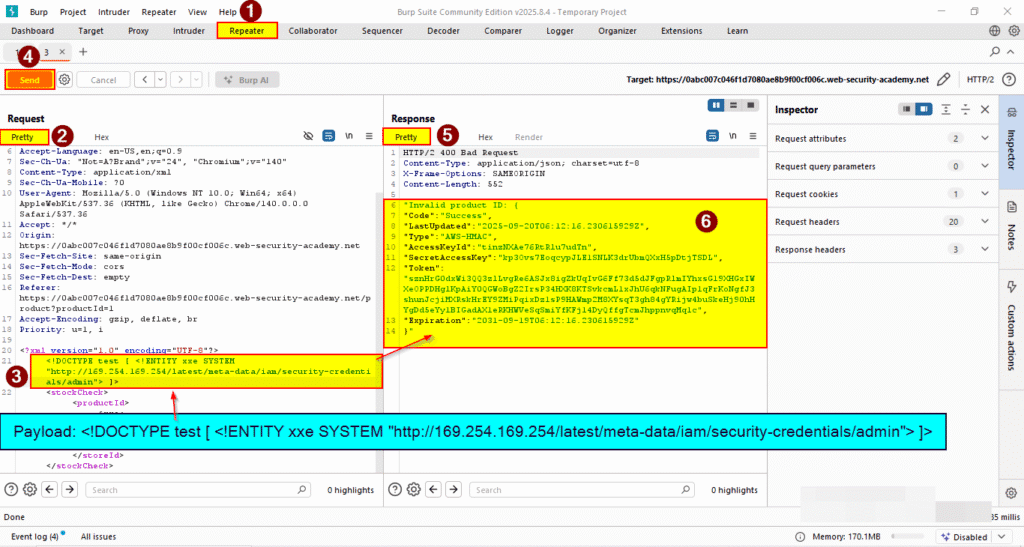This screenshot has width=1024, height=547.
Task: Open the Decoder tab
Action: click(x=443, y=31)
